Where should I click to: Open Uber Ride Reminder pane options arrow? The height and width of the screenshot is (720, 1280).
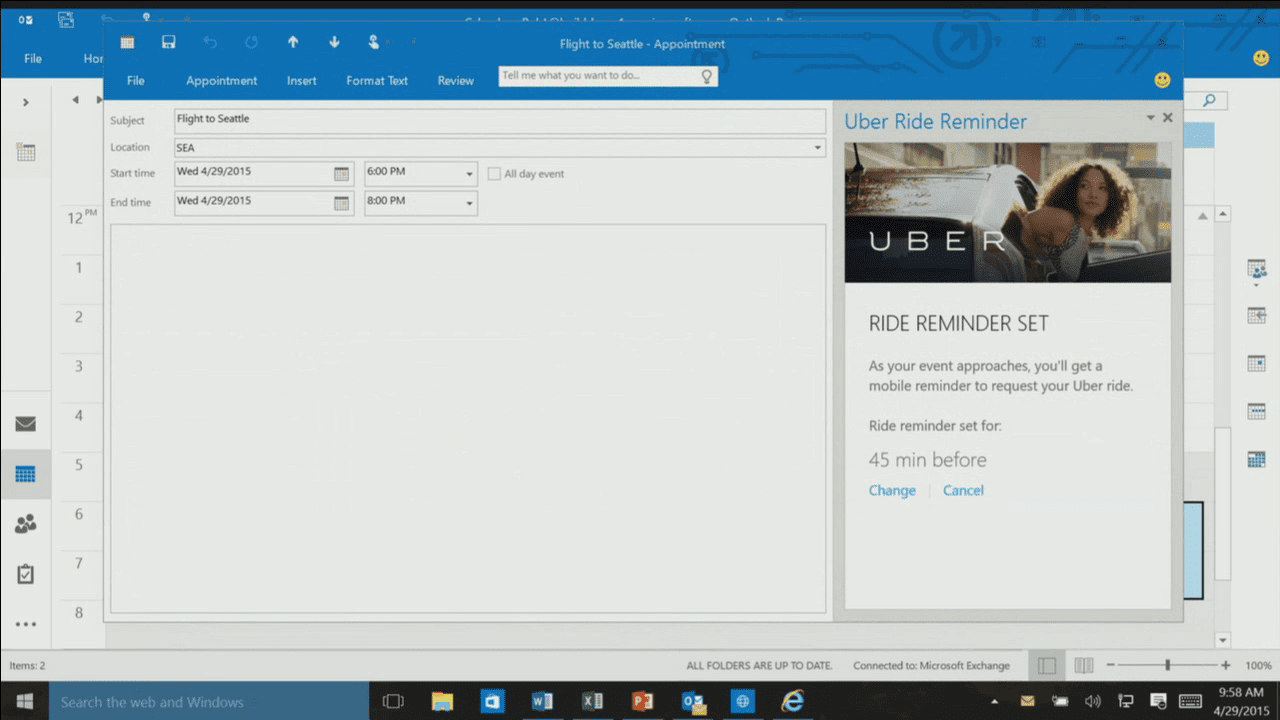click(1150, 118)
